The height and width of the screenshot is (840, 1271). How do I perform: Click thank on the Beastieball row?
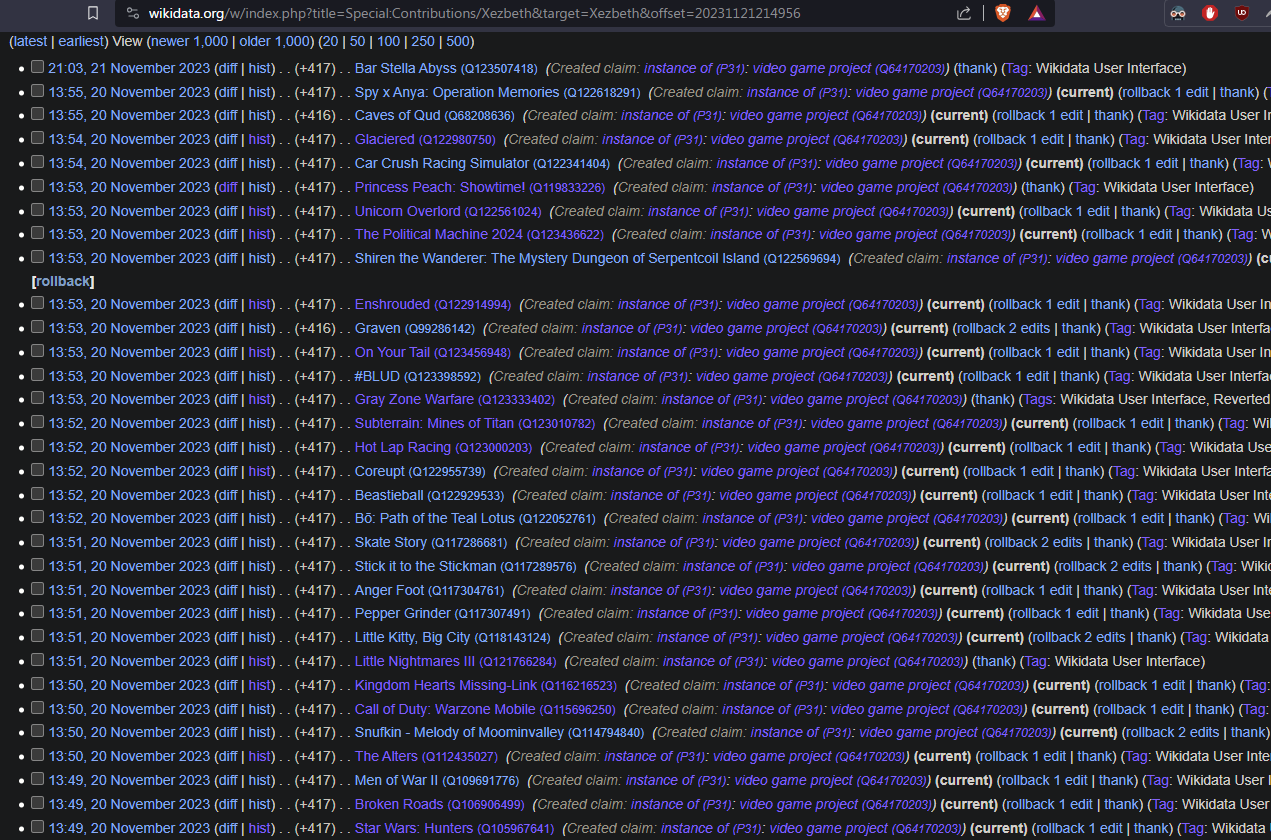click(1102, 495)
